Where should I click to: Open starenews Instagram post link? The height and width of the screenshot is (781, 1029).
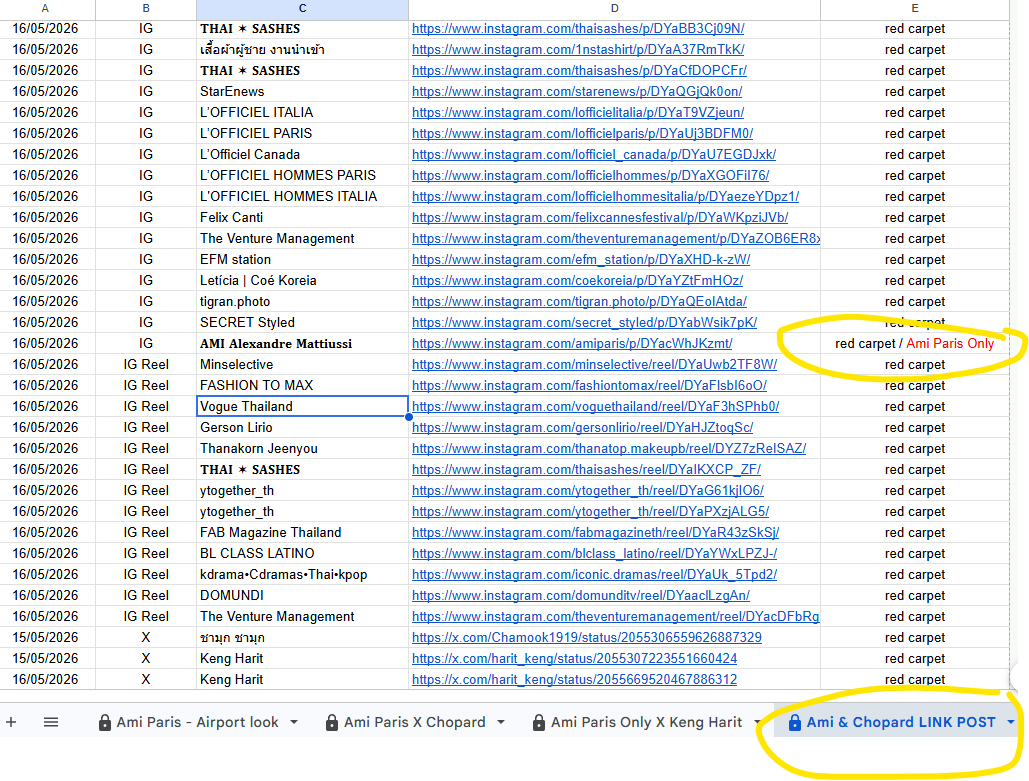577,92
